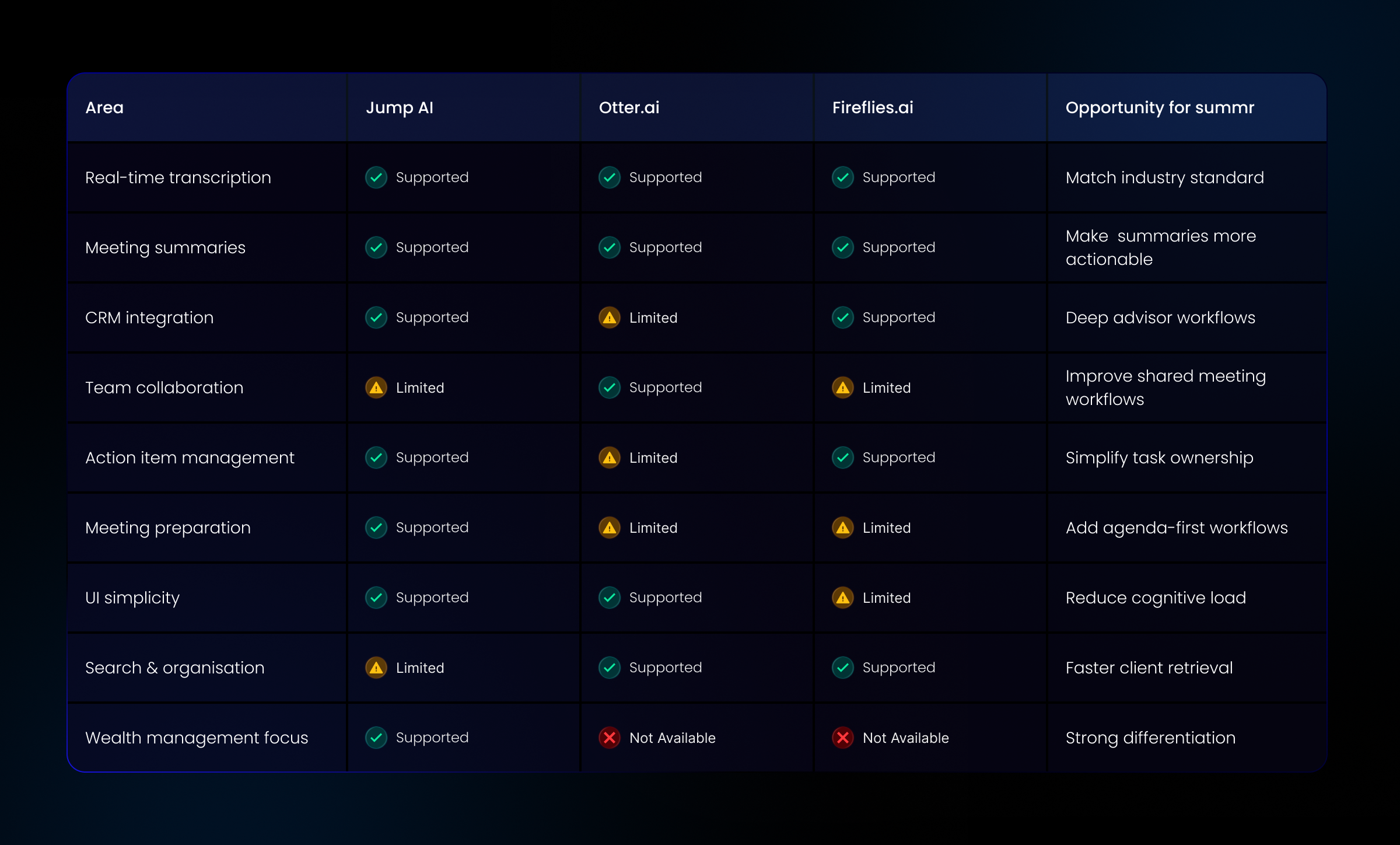Click Otter.ai's red cross icon for Wealth management focus

610,738
